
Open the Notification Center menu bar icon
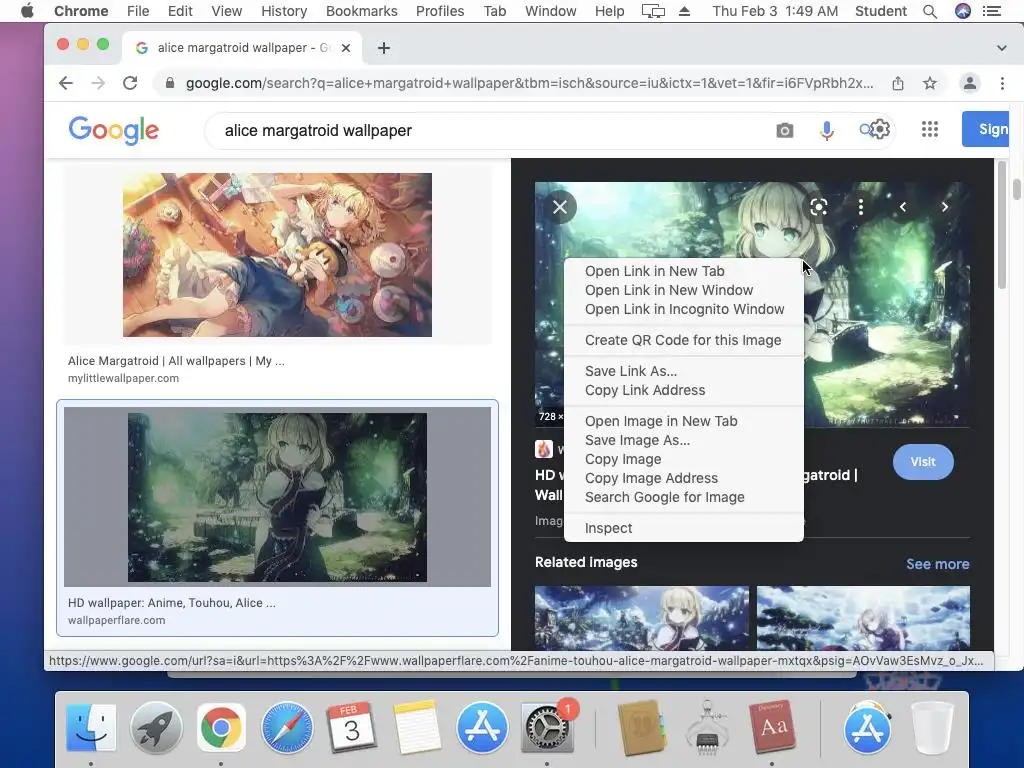pyautogui.click(x=992, y=11)
